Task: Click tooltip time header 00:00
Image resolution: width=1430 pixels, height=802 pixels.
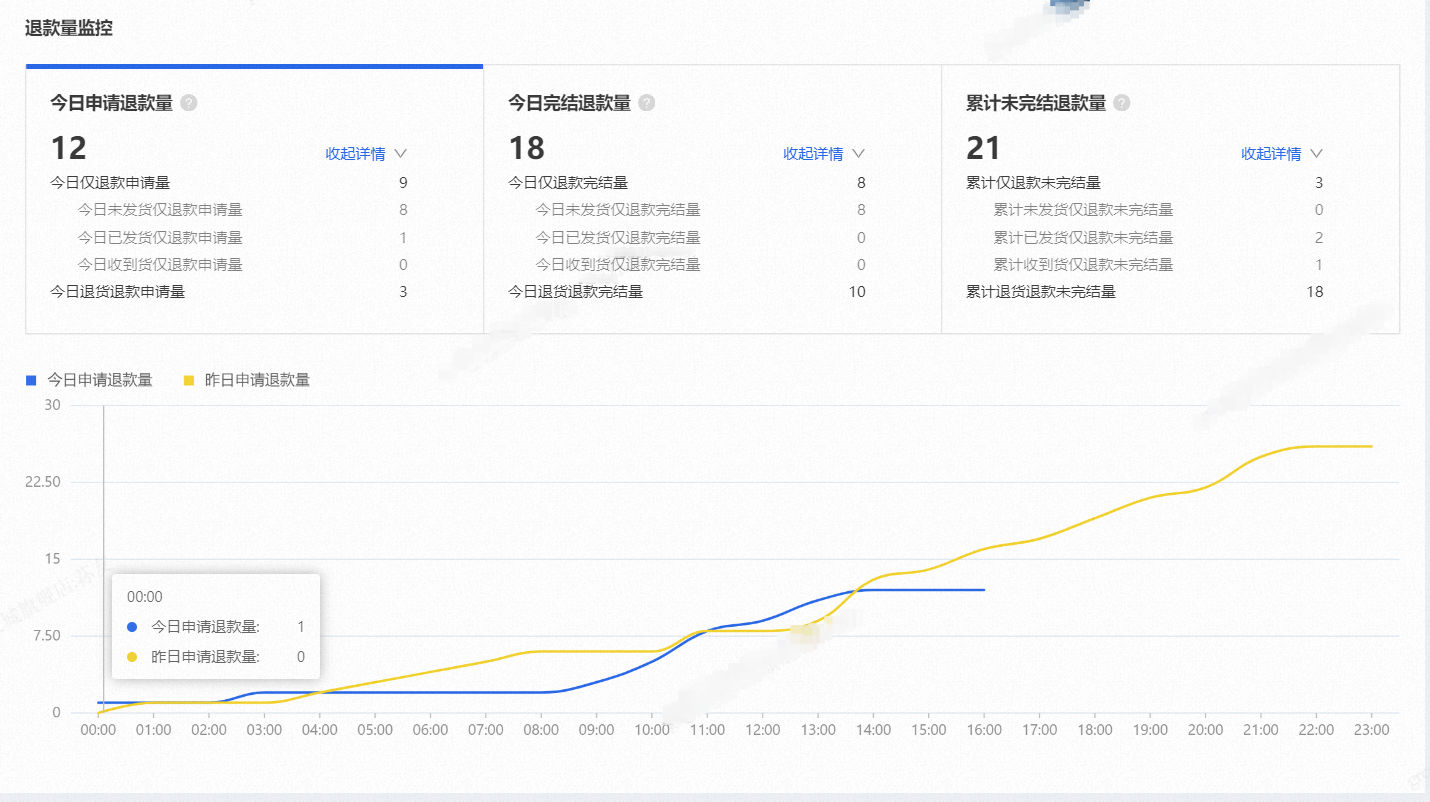Action: click(x=145, y=597)
